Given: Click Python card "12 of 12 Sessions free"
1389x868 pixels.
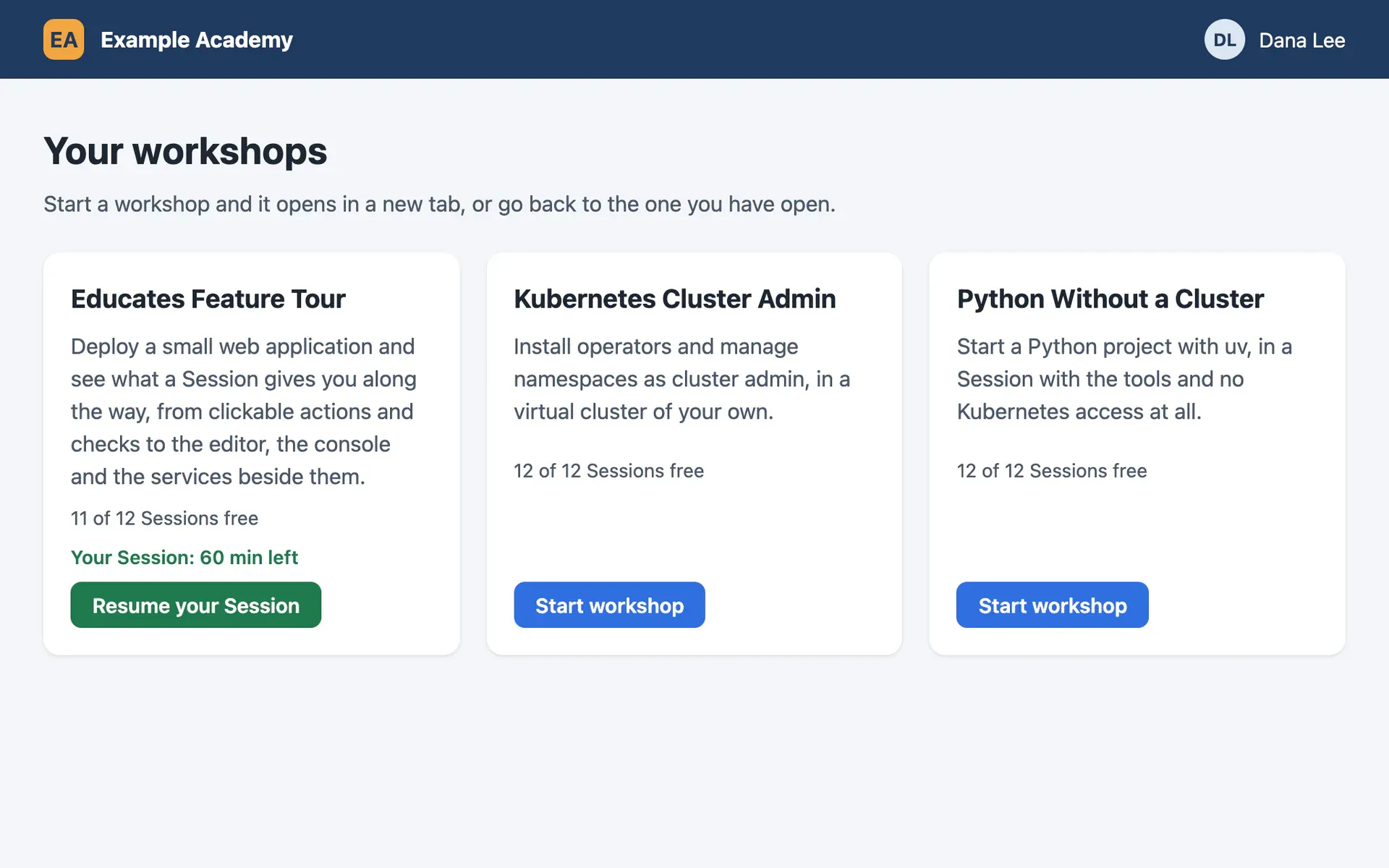Looking at the screenshot, I should [x=1052, y=471].
